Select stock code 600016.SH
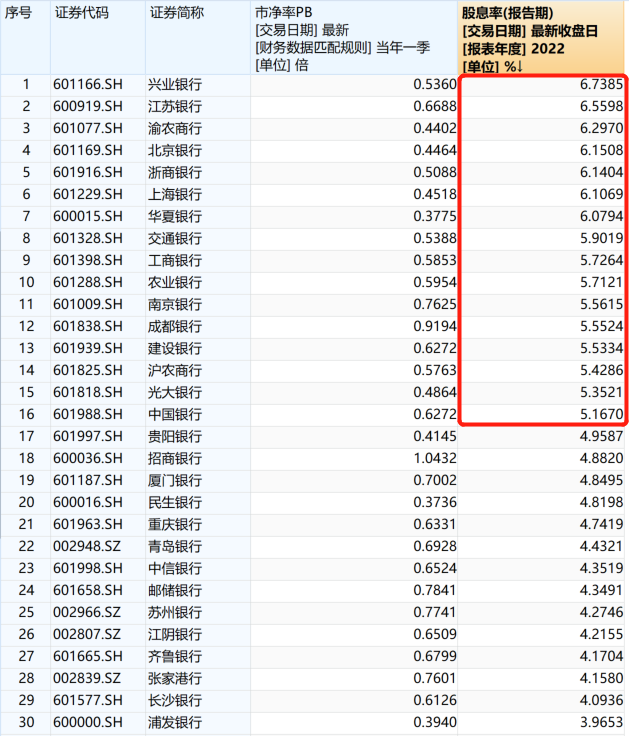Image resolution: width=629 pixels, height=736 pixels. click(88, 503)
